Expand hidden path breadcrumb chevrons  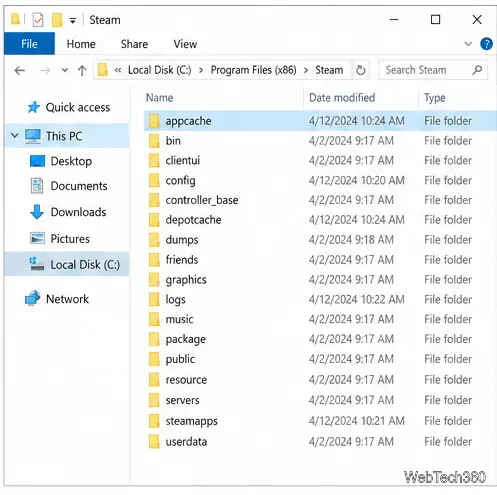click(x=118, y=70)
